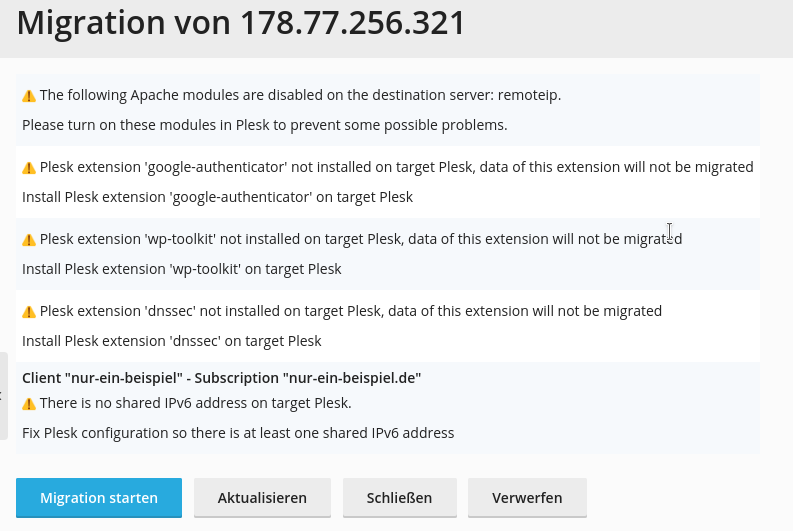Discard the migration with the Verwerfen button
The height and width of the screenshot is (531, 793).
point(527,498)
